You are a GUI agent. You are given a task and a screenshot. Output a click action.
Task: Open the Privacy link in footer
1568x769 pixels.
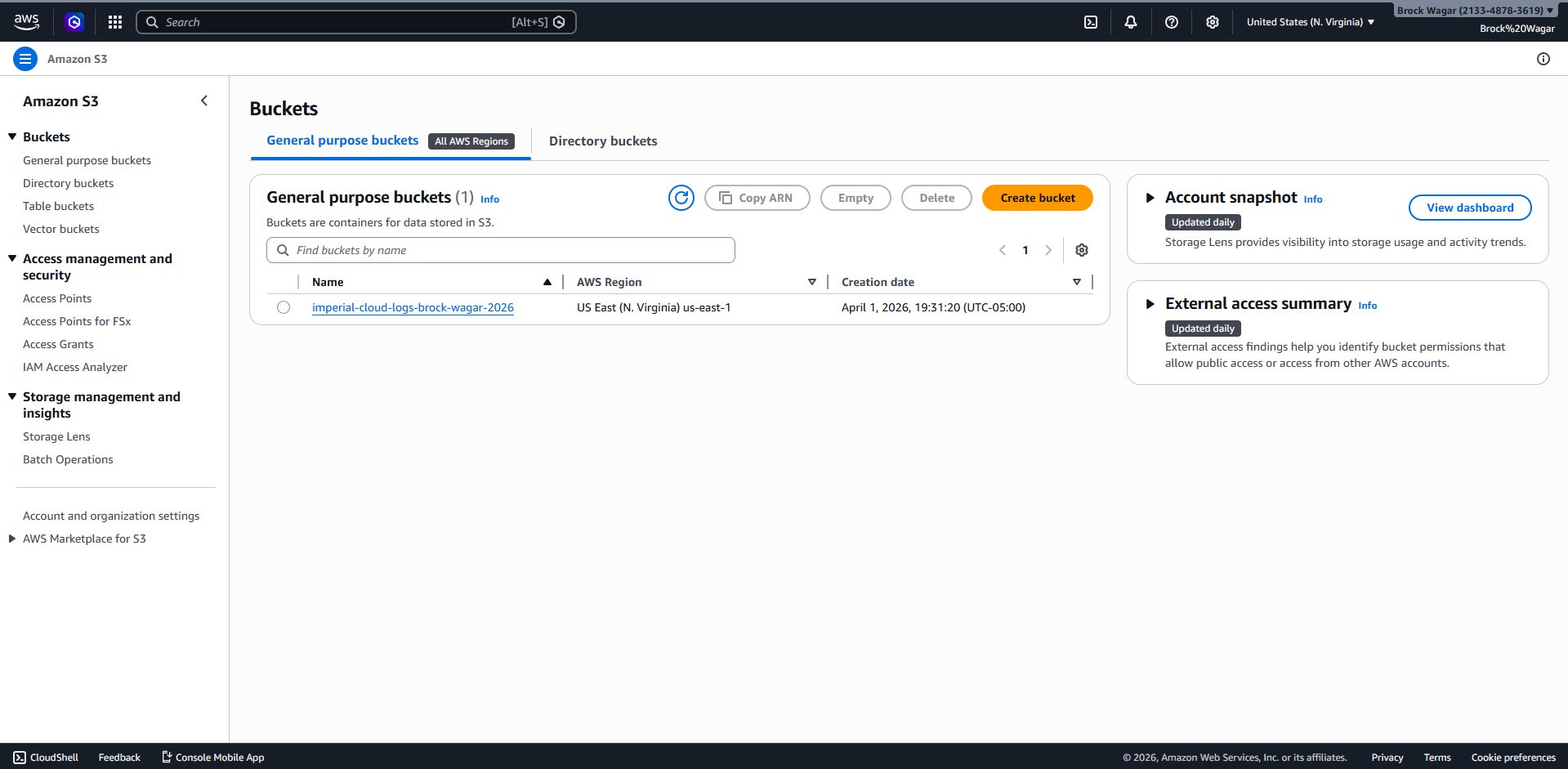pyautogui.click(x=1387, y=758)
